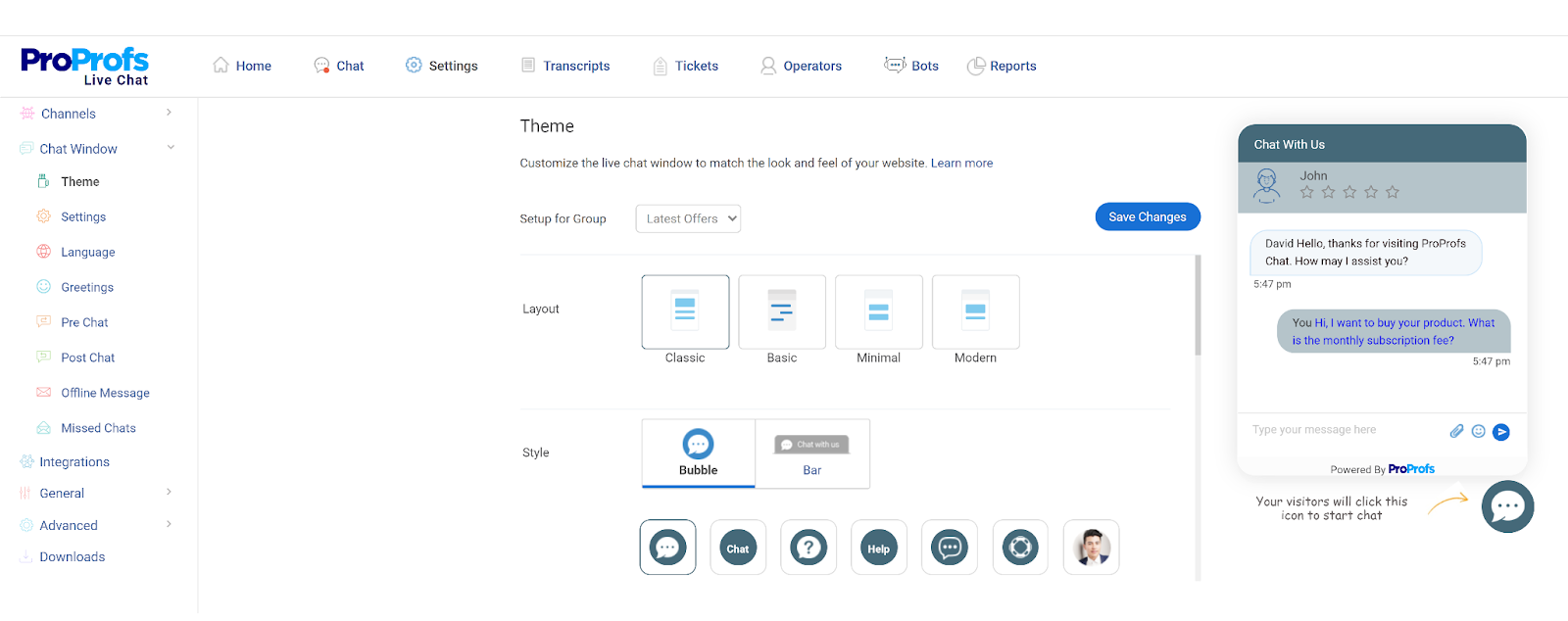Click the Operators person icon
Image resolution: width=1568 pixels, height=621 pixels.
point(768,66)
